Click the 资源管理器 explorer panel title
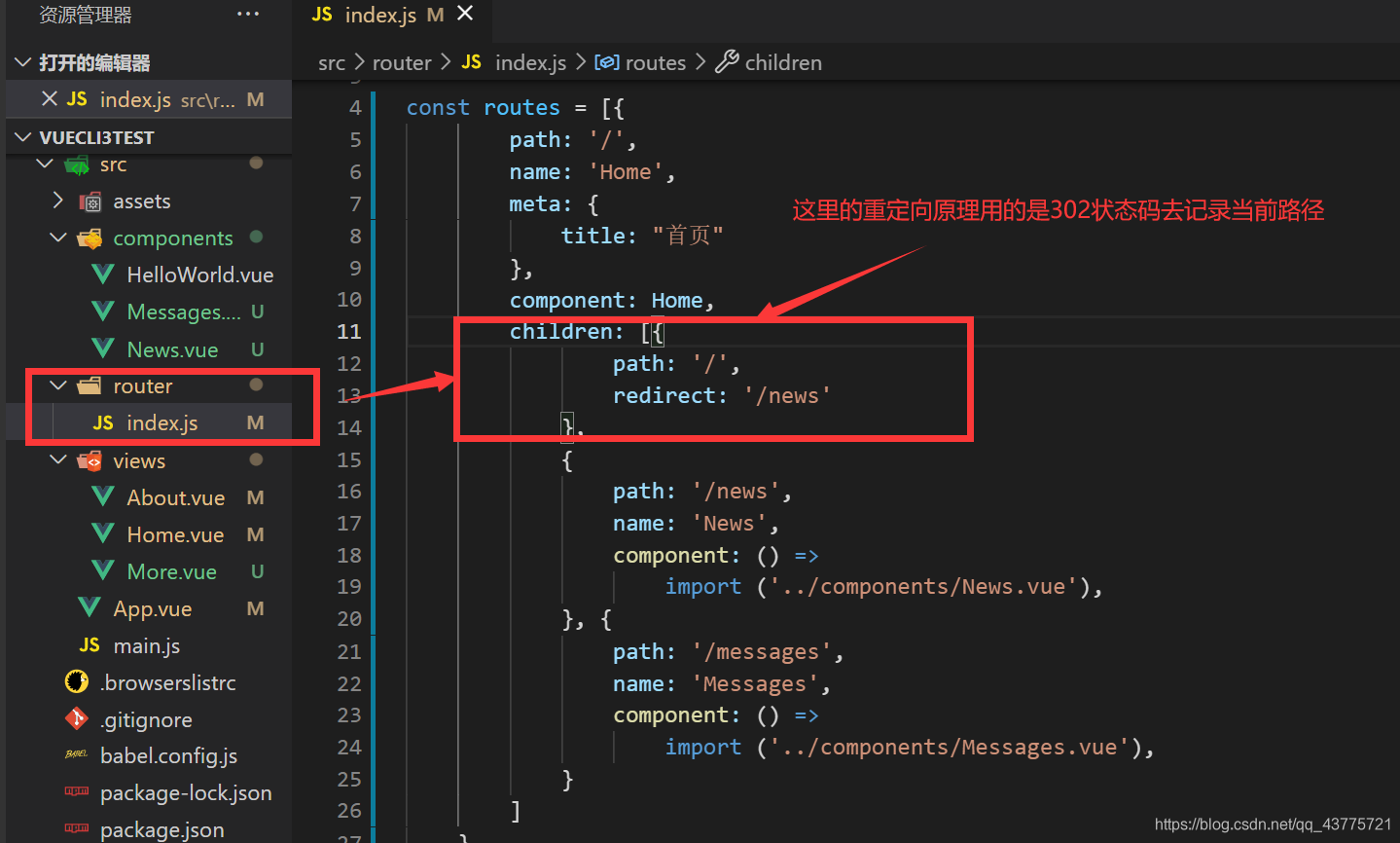 [x=86, y=15]
